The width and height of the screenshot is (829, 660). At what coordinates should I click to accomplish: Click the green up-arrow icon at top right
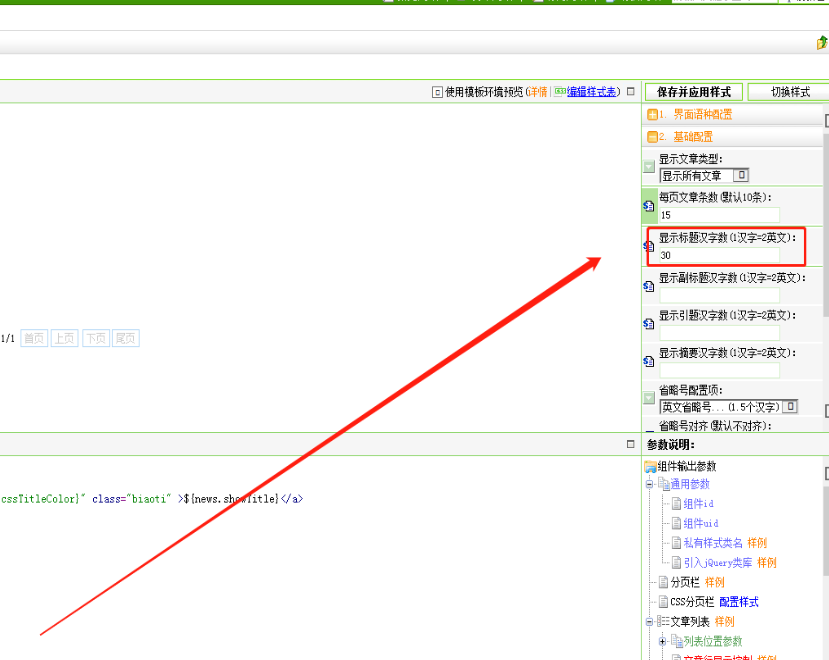pos(822,43)
